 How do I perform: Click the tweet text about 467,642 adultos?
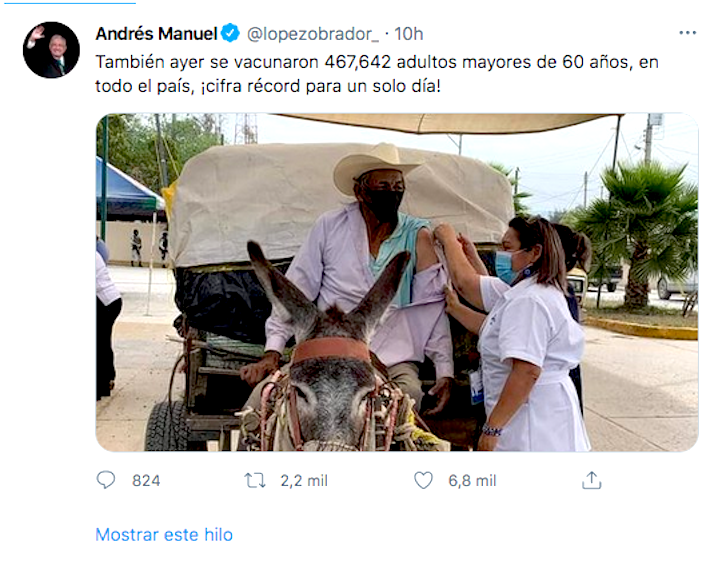point(377,74)
